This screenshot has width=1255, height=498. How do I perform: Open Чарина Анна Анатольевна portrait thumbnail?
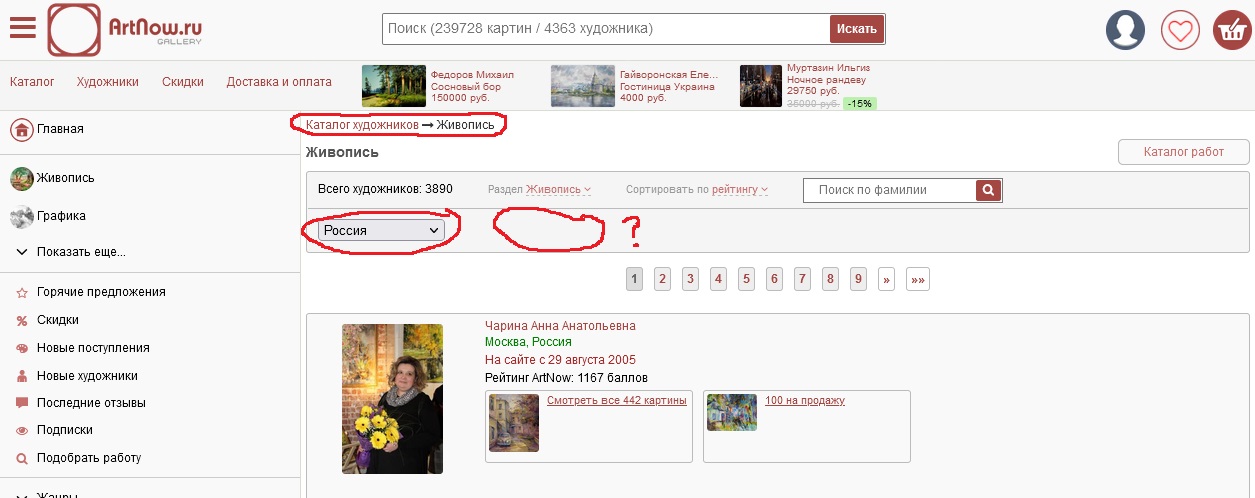point(392,398)
